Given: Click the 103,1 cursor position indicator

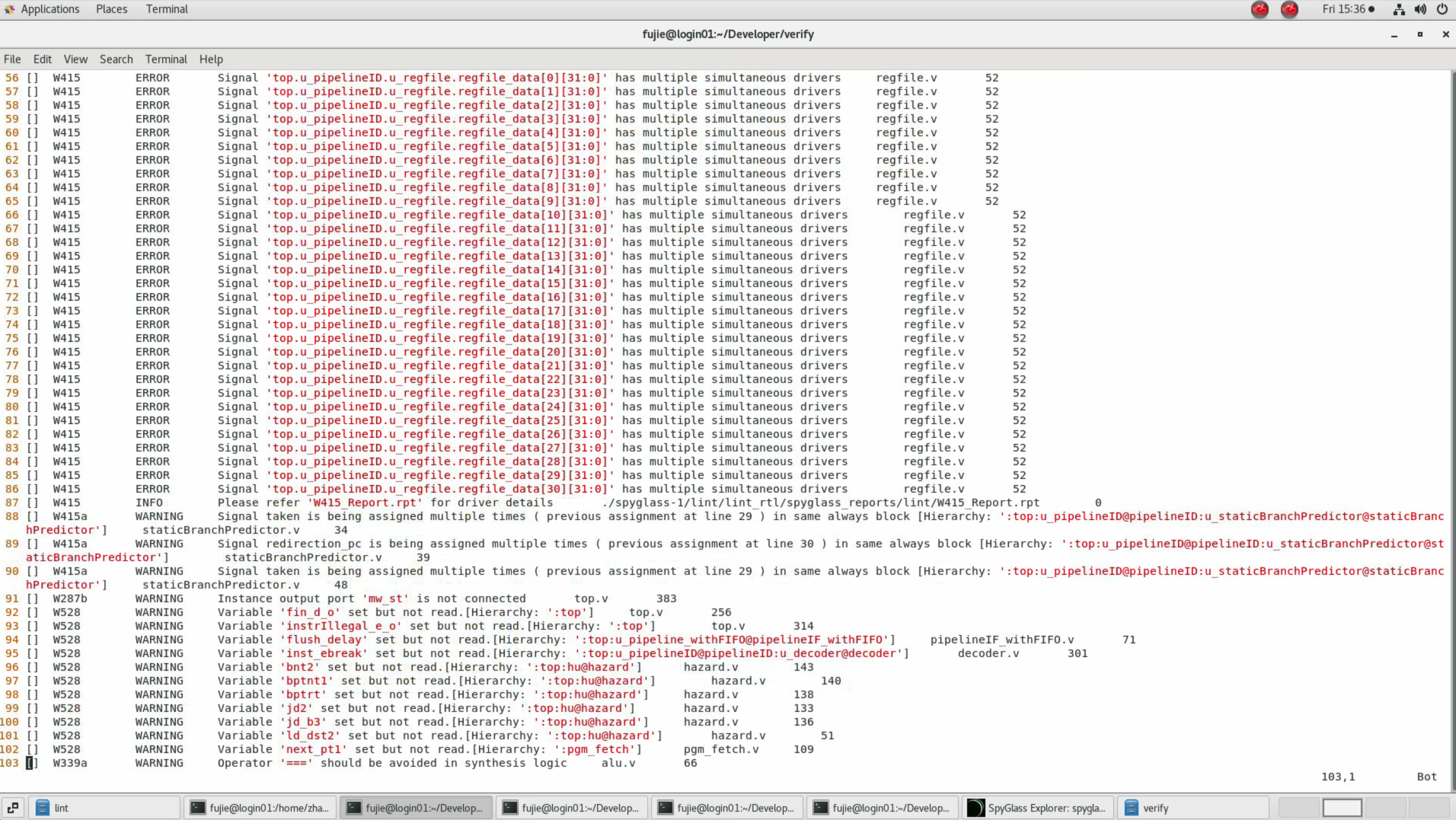Looking at the screenshot, I should coord(1338,777).
